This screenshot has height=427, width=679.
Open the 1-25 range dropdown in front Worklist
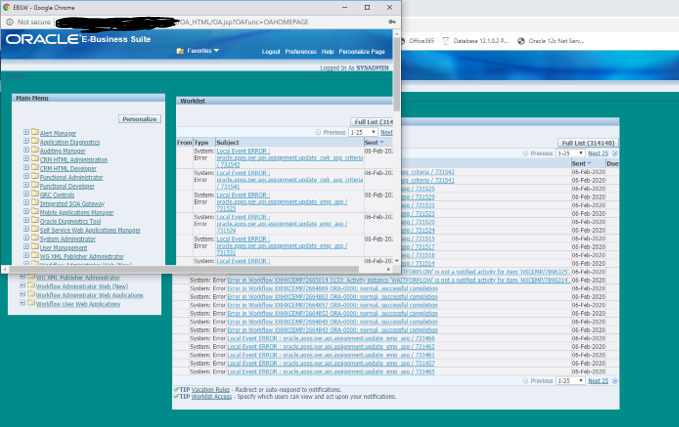pos(363,132)
